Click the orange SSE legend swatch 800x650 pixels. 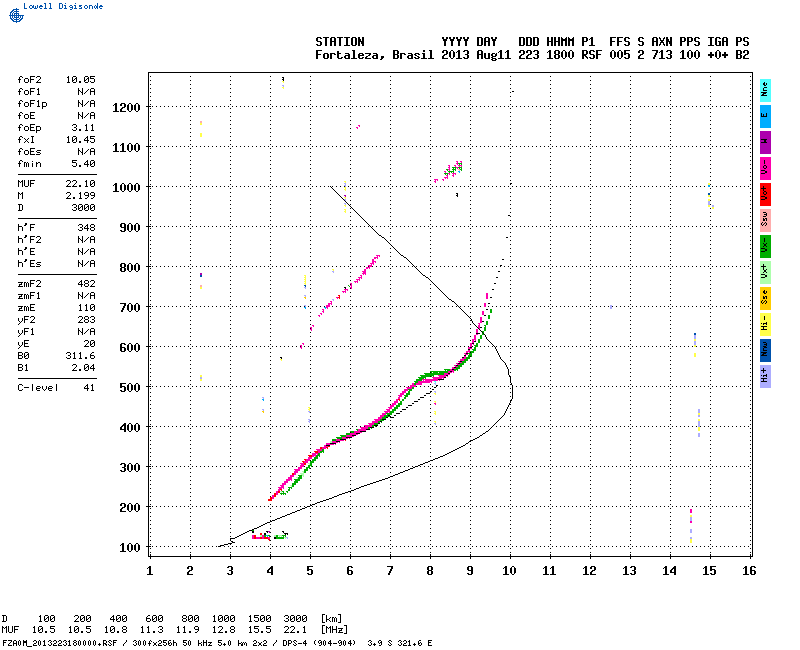pyautogui.click(x=765, y=296)
